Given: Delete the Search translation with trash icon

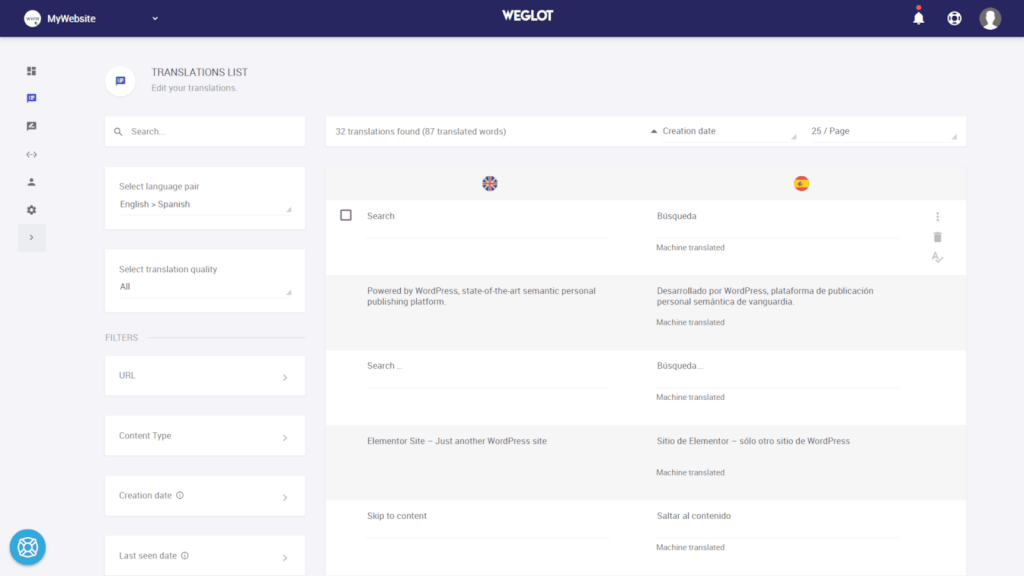Looking at the screenshot, I should (x=937, y=237).
